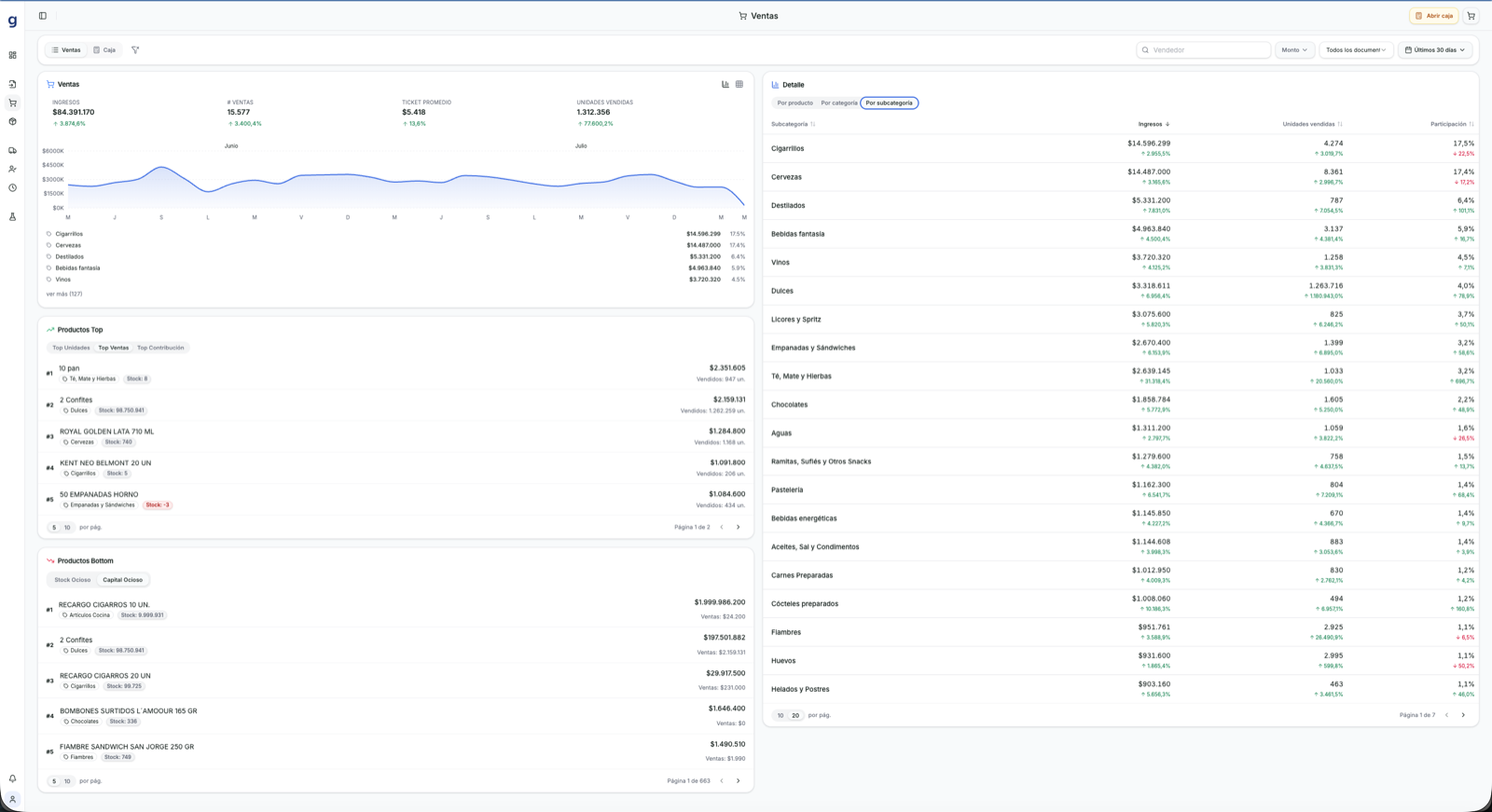Screen dimensions: 1492x812
Task: Switch Ventas card to bar chart view icon
Action: pos(725,84)
